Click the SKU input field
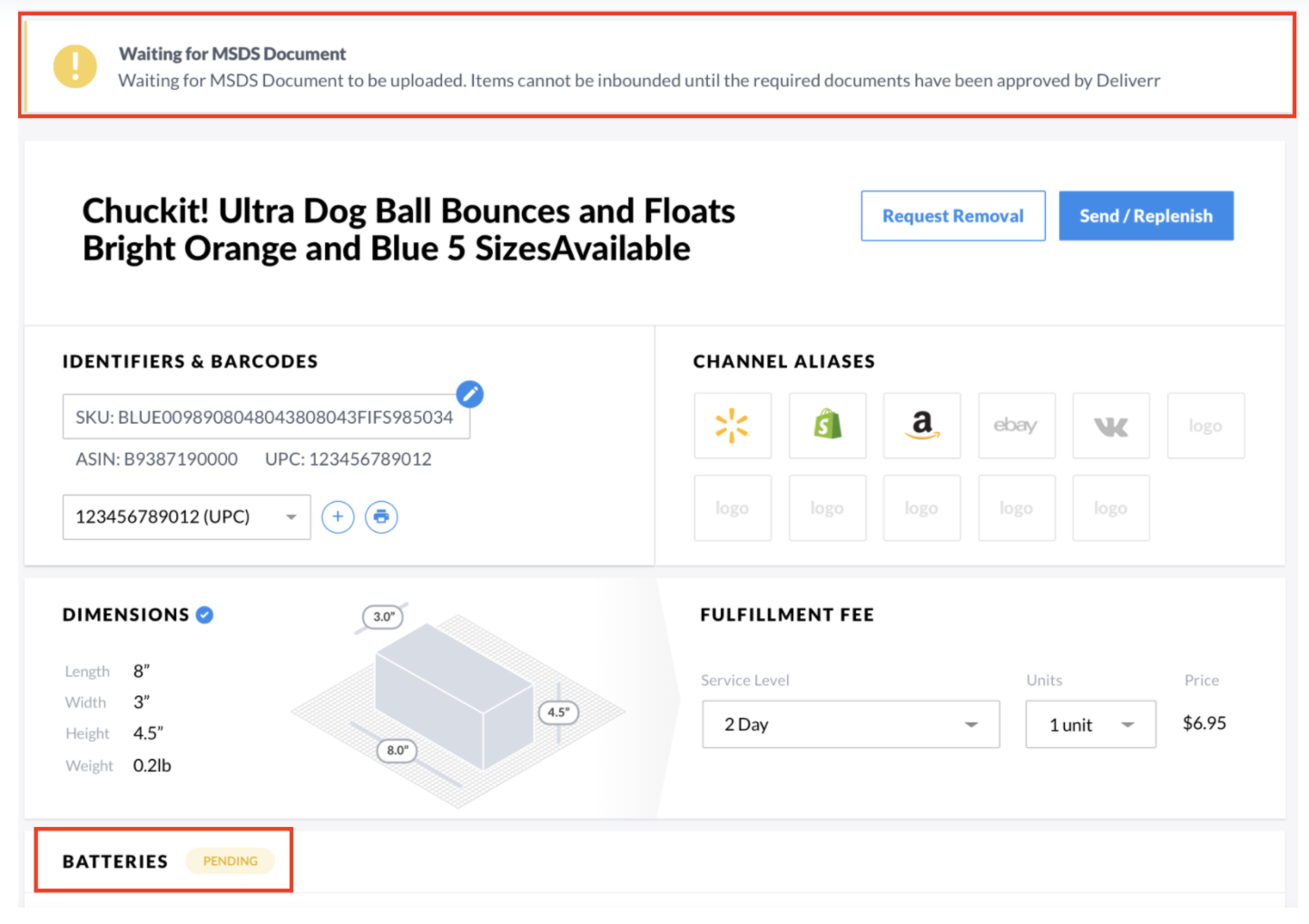The width and height of the screenshot is (1309, 924). point(266,417)
